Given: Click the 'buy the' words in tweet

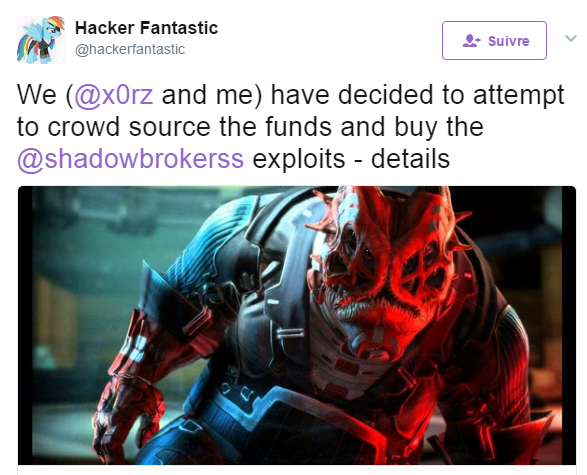Looking at the screenshot, I should pyautogui.click(x=439, y=127).
